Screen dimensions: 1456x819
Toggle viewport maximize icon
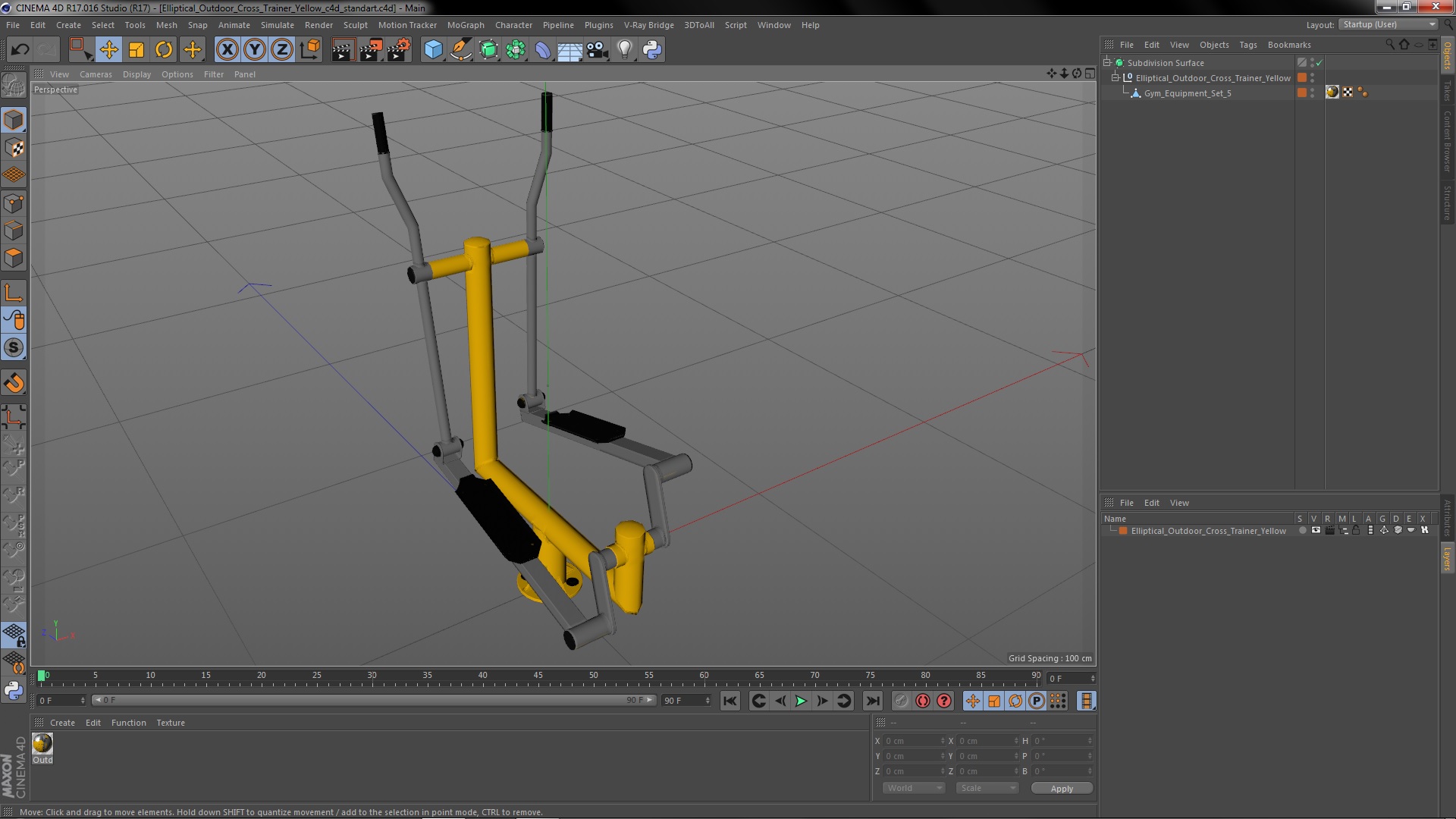click(x=1090, y=74)
